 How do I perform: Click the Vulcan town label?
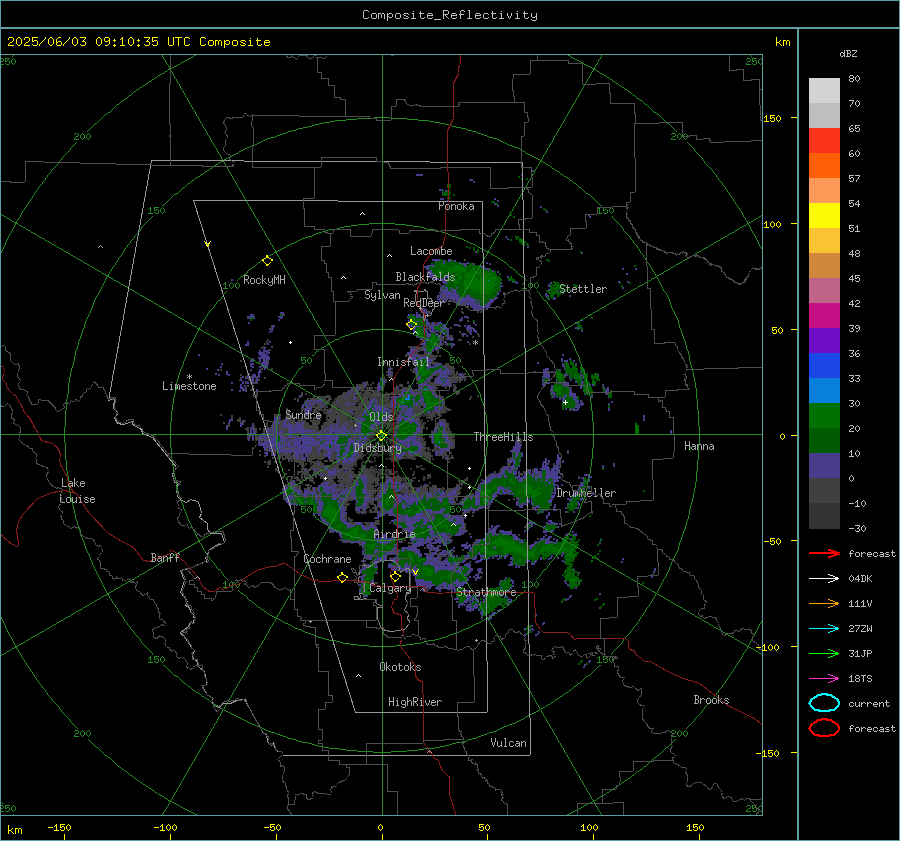coord(509,743)
